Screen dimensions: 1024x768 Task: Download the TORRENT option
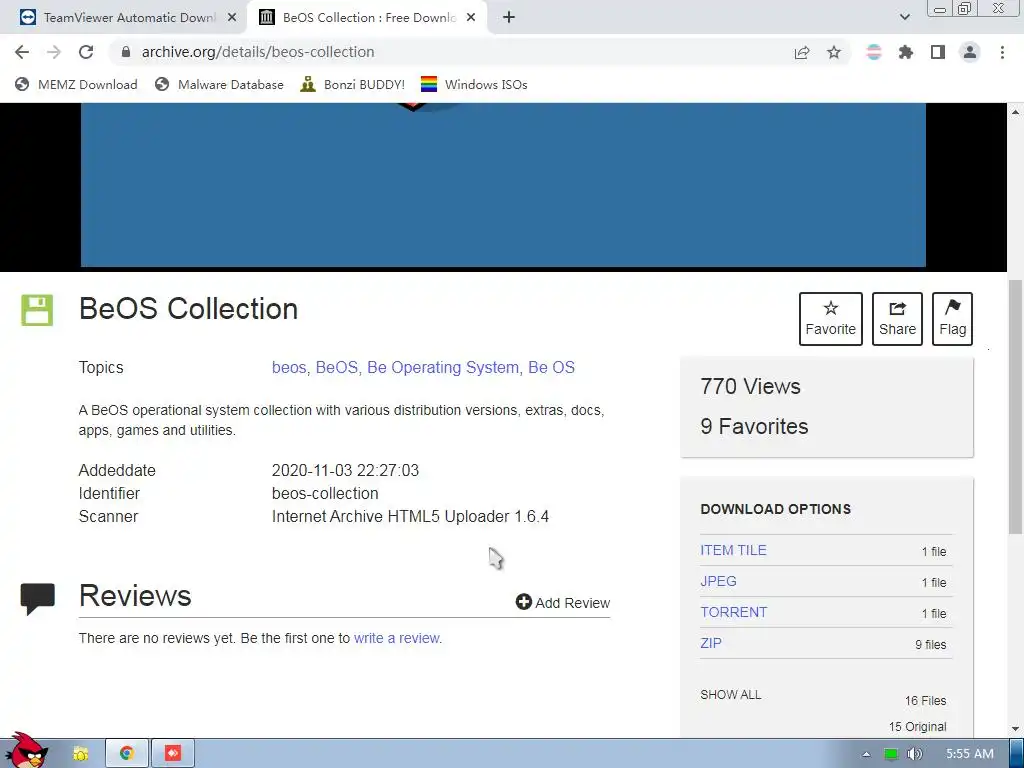click(x=733, y=612)
